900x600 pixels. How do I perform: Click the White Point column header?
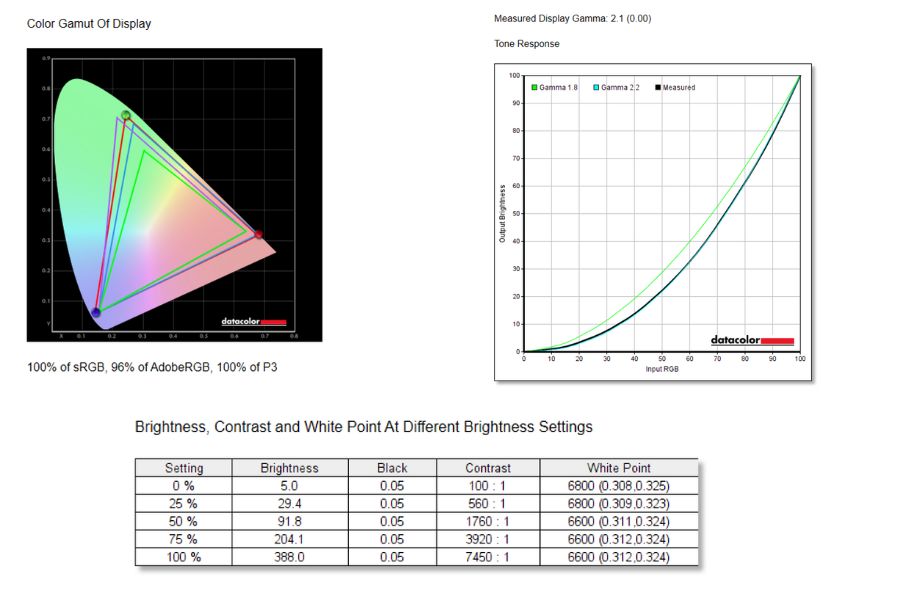coord(618,467)
